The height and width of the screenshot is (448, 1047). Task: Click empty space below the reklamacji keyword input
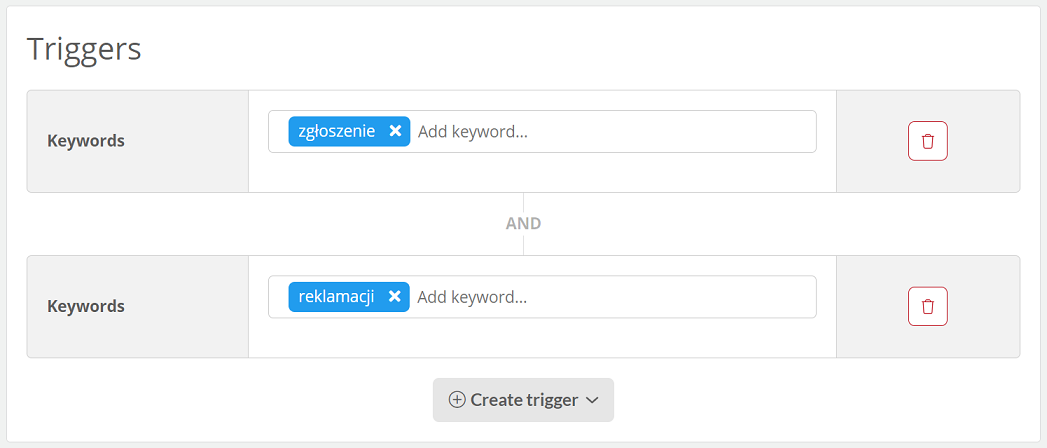(x=542, y=338)
